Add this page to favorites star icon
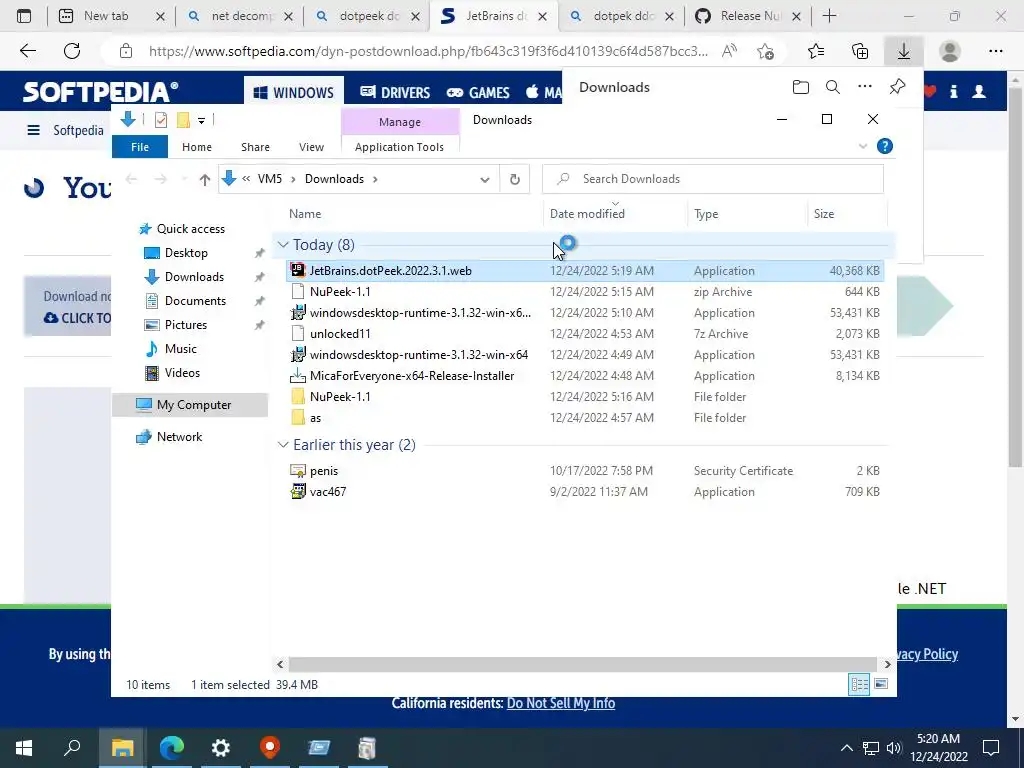The image size is (1024, 768). pyautogui.click(x=765, y=51)
